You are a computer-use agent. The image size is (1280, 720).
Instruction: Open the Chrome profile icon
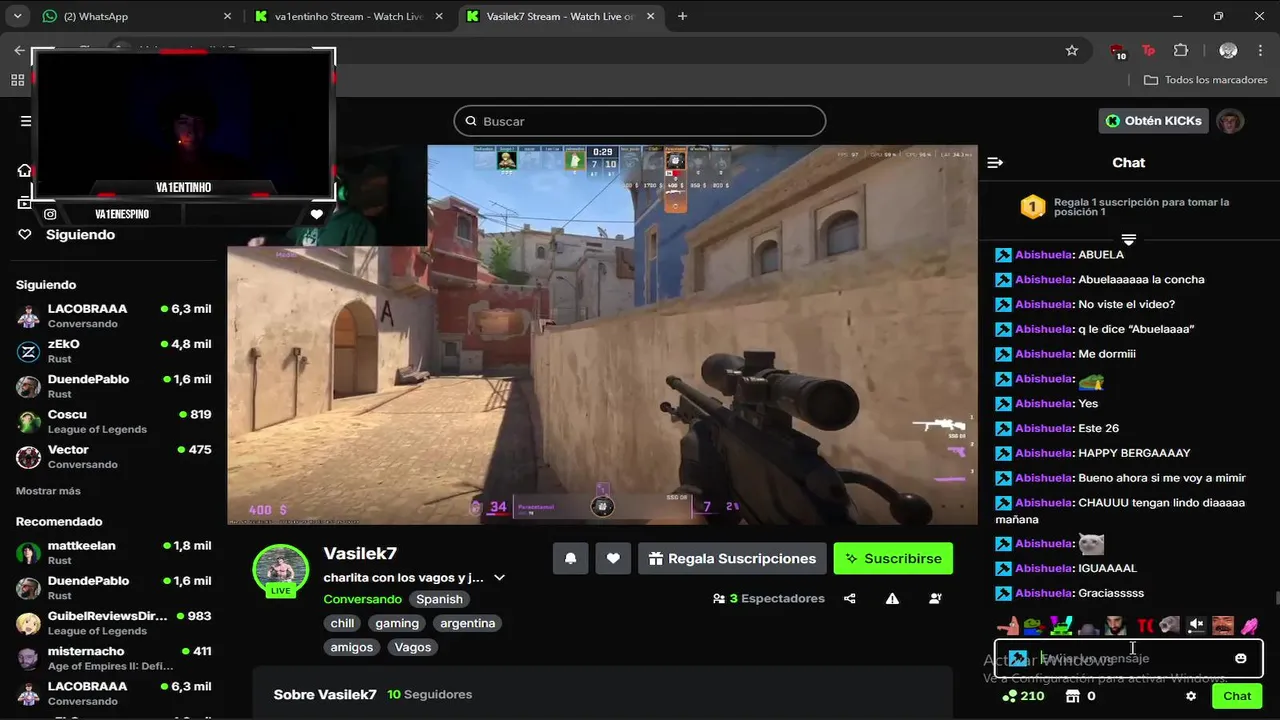pyautogui.click(x=1228, y=50)
